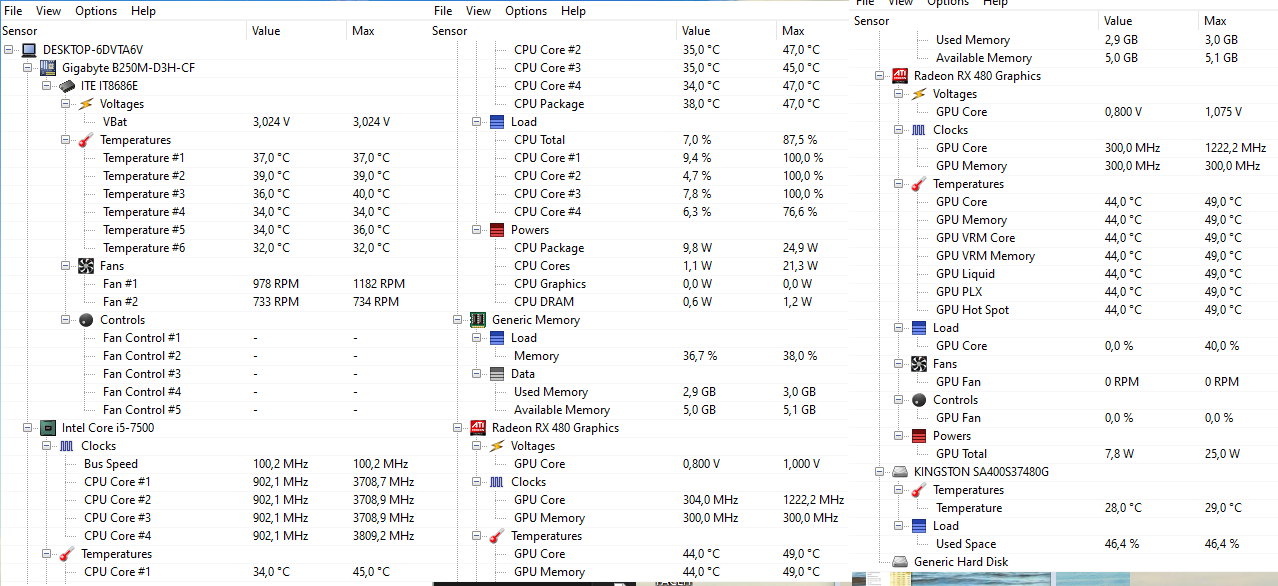1278x586 pixels.
Task: Click the drive icon next to KINGSTON SA400S37480G
Action: point(900,472)
